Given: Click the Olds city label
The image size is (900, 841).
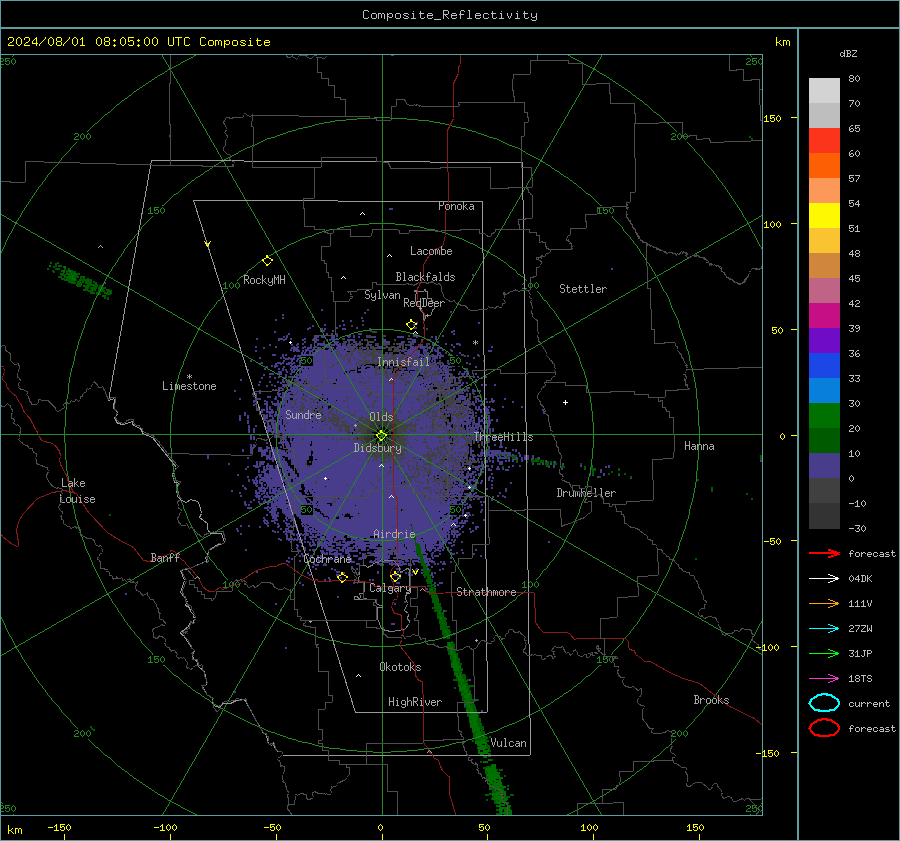Looking at the screenshot, I should tap(381, 417).
